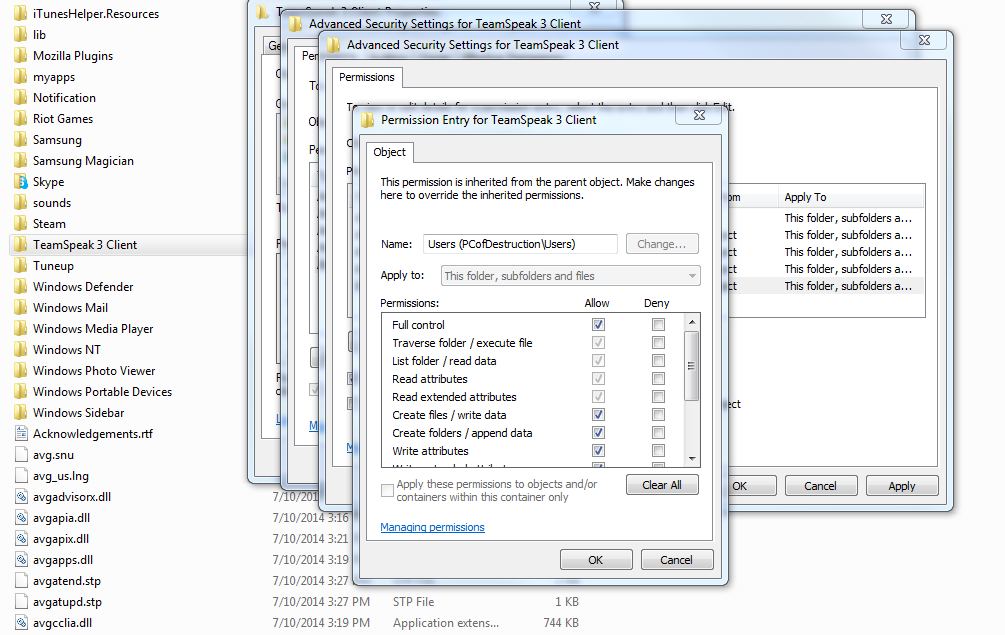The width and height of the screenshot is (1005, 635).
Task: Check Deny for Read attributes
Action: click(658, 379)
